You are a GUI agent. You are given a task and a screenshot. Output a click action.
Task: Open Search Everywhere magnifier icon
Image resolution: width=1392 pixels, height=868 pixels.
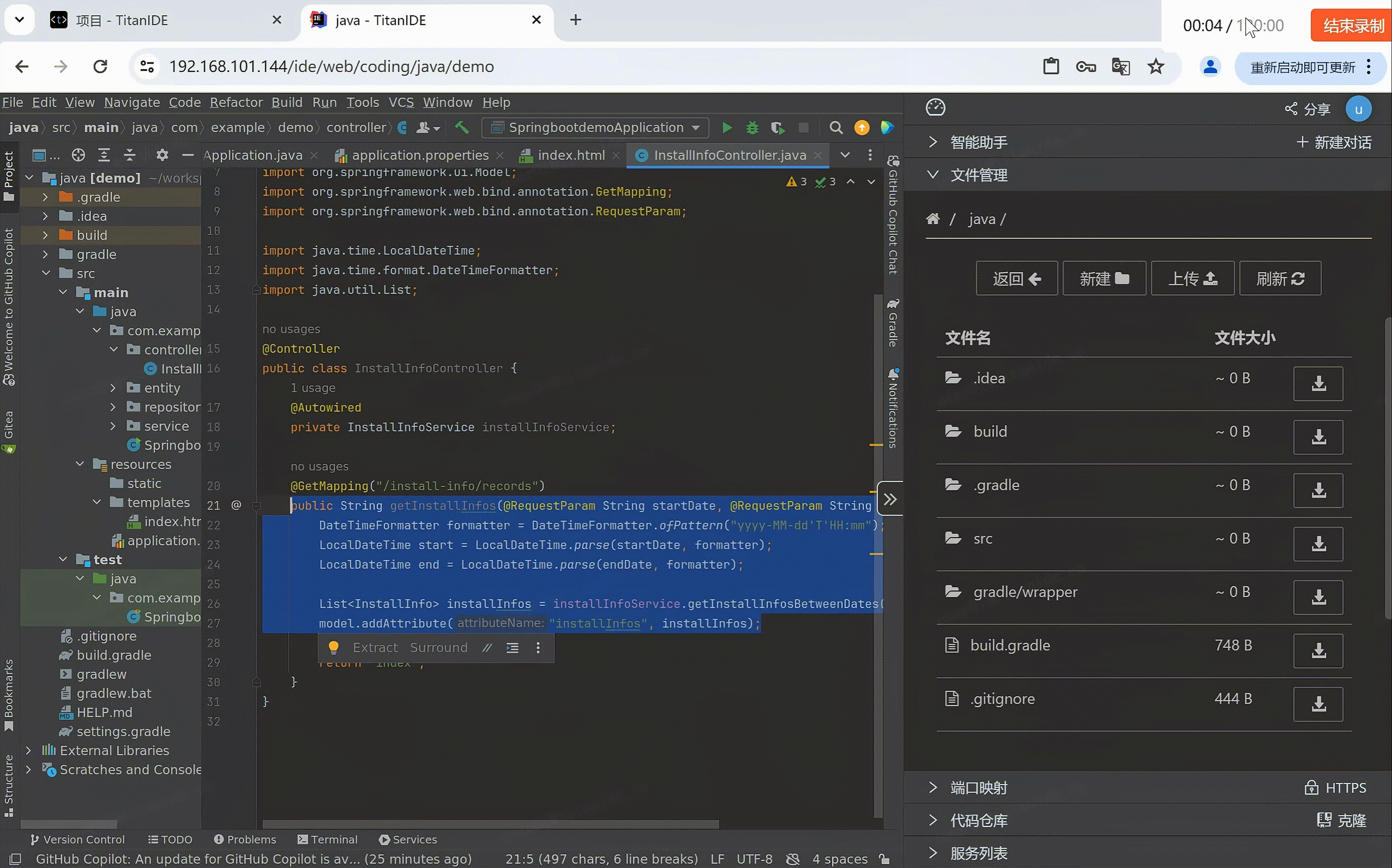[x=836, y=127]
